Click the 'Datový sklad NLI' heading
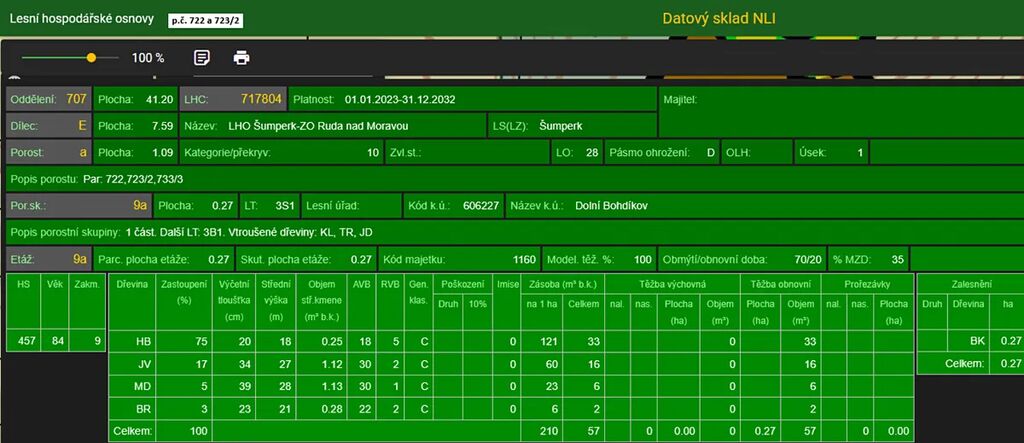1024x443 pixels. click(718, 18)
